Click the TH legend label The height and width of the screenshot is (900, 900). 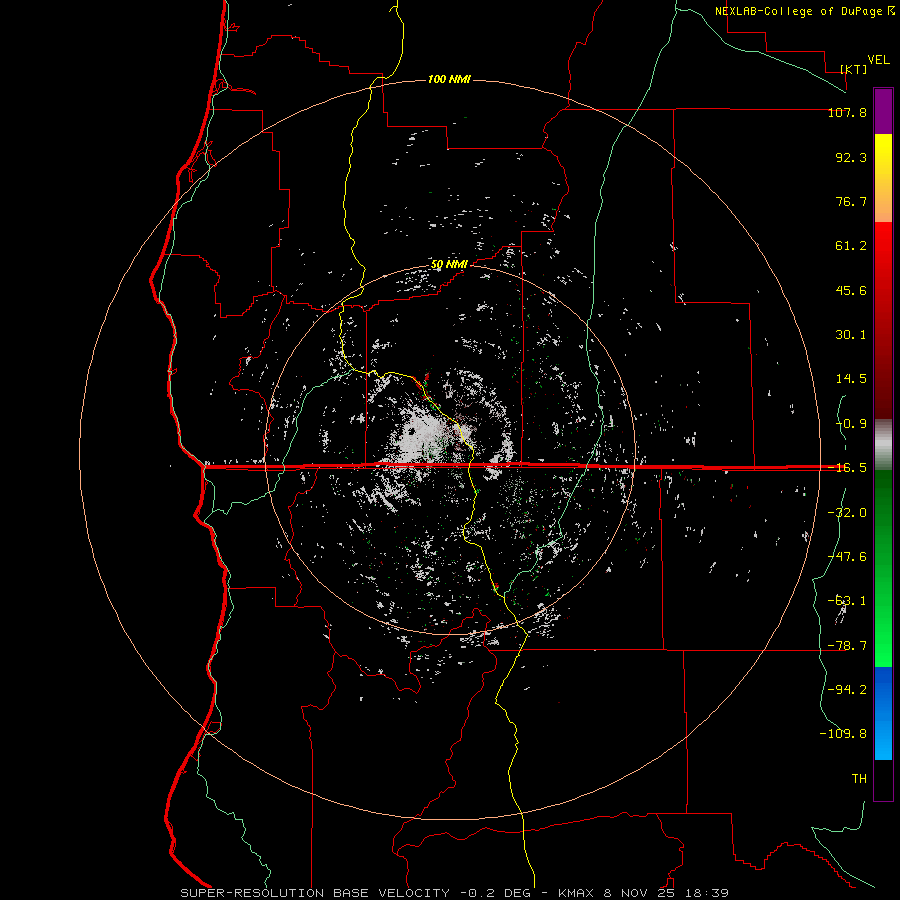[859, 779]
